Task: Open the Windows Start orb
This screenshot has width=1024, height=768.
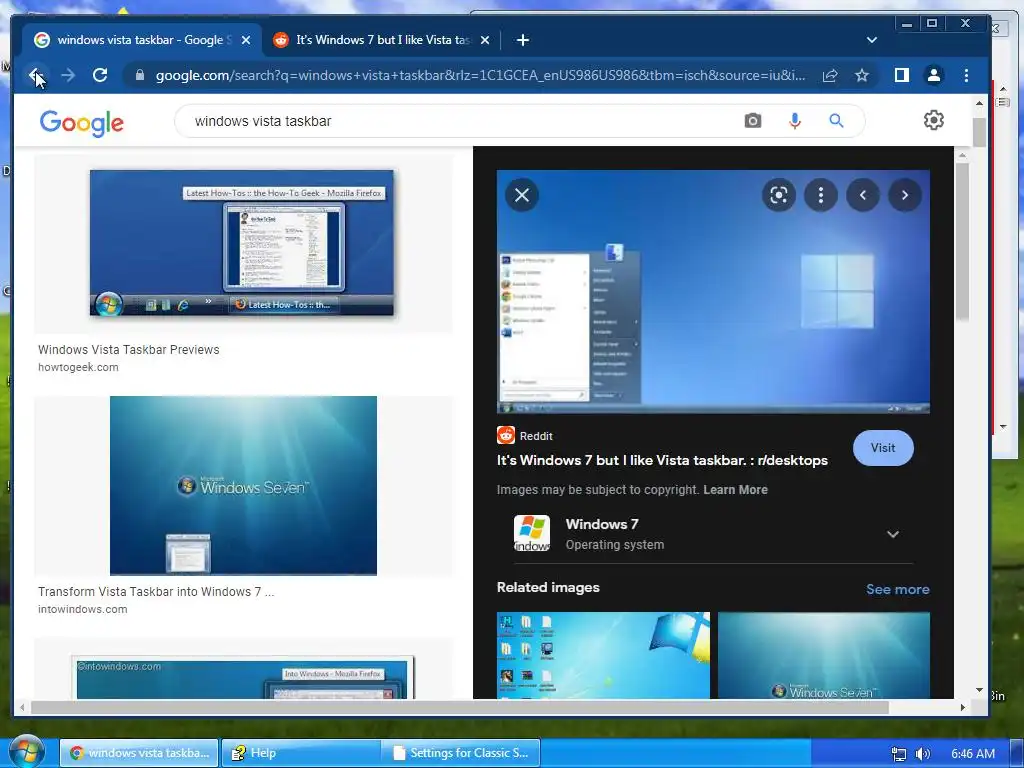Action: [x=27, y=751]
